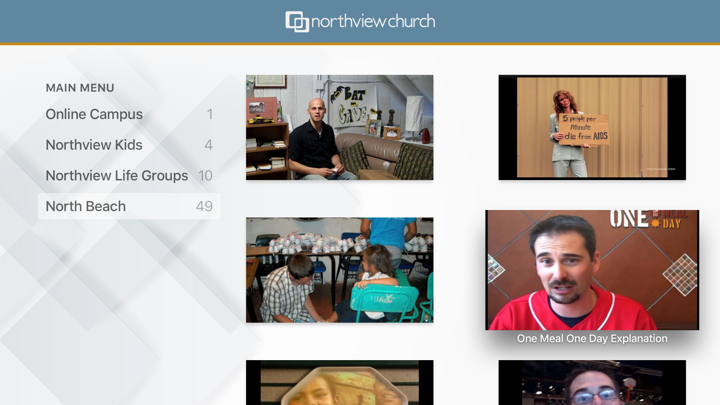Click the count 49 beside North Beach
The width and height of the screenshot is (720, 405).
[x=204, y=206]
